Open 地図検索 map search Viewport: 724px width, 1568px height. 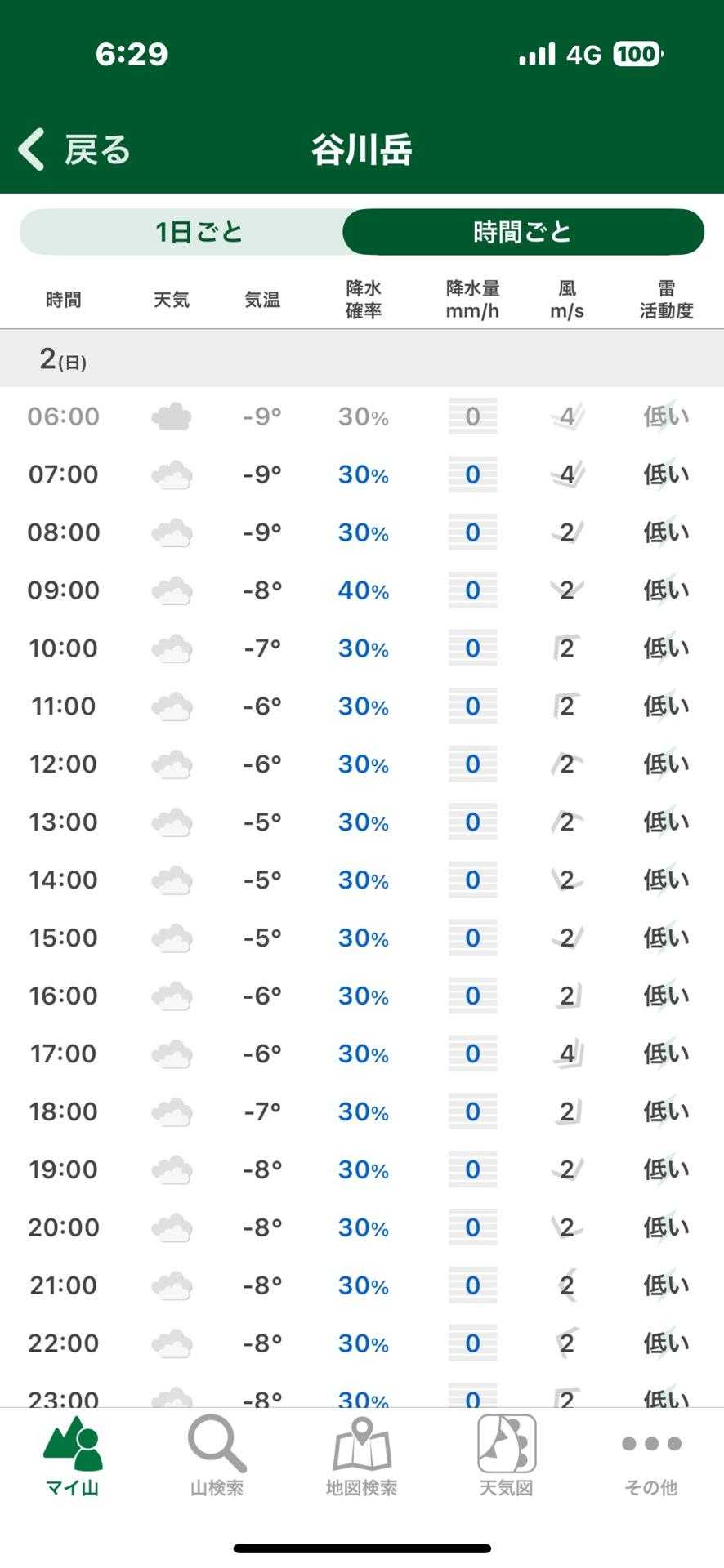tap(361, 1458)
